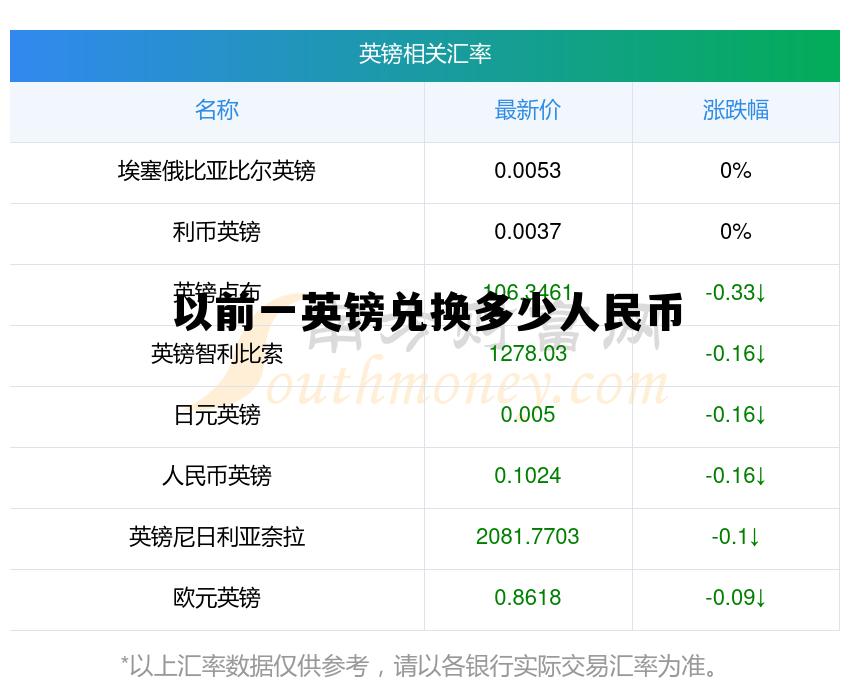The image size is (850, 698).
Task: Select the 涨跌幅 column header
Action: [736, 111]
